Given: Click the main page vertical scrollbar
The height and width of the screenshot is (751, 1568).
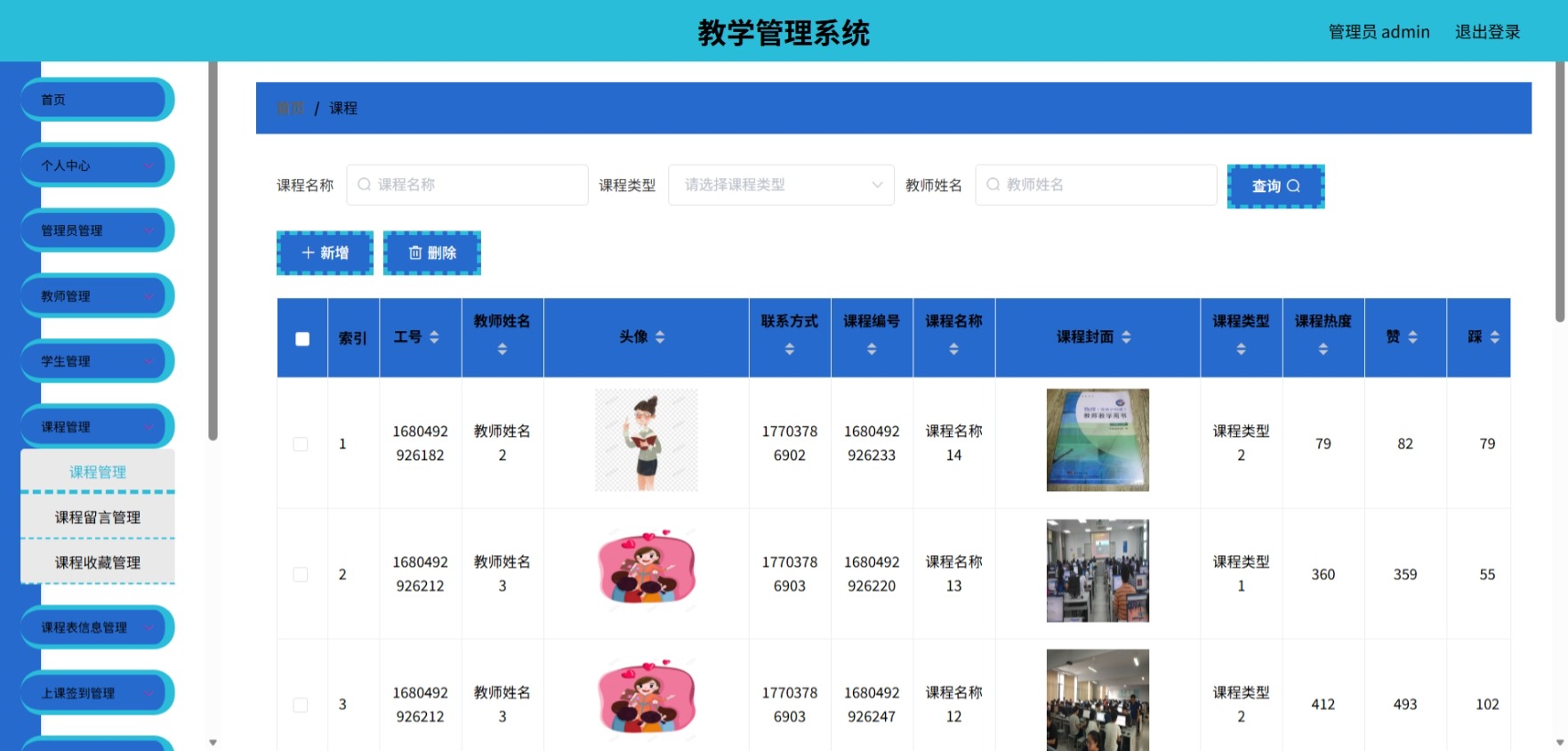Looking at the screenshot, I should 1560,191.
